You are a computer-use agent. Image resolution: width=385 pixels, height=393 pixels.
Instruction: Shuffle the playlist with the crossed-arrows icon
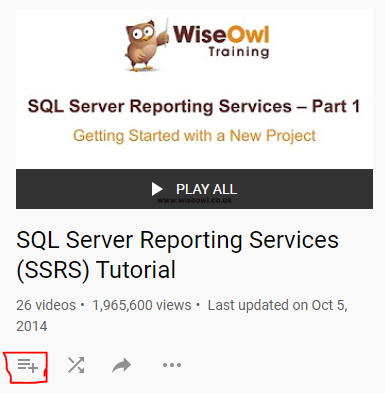[76, 365]
